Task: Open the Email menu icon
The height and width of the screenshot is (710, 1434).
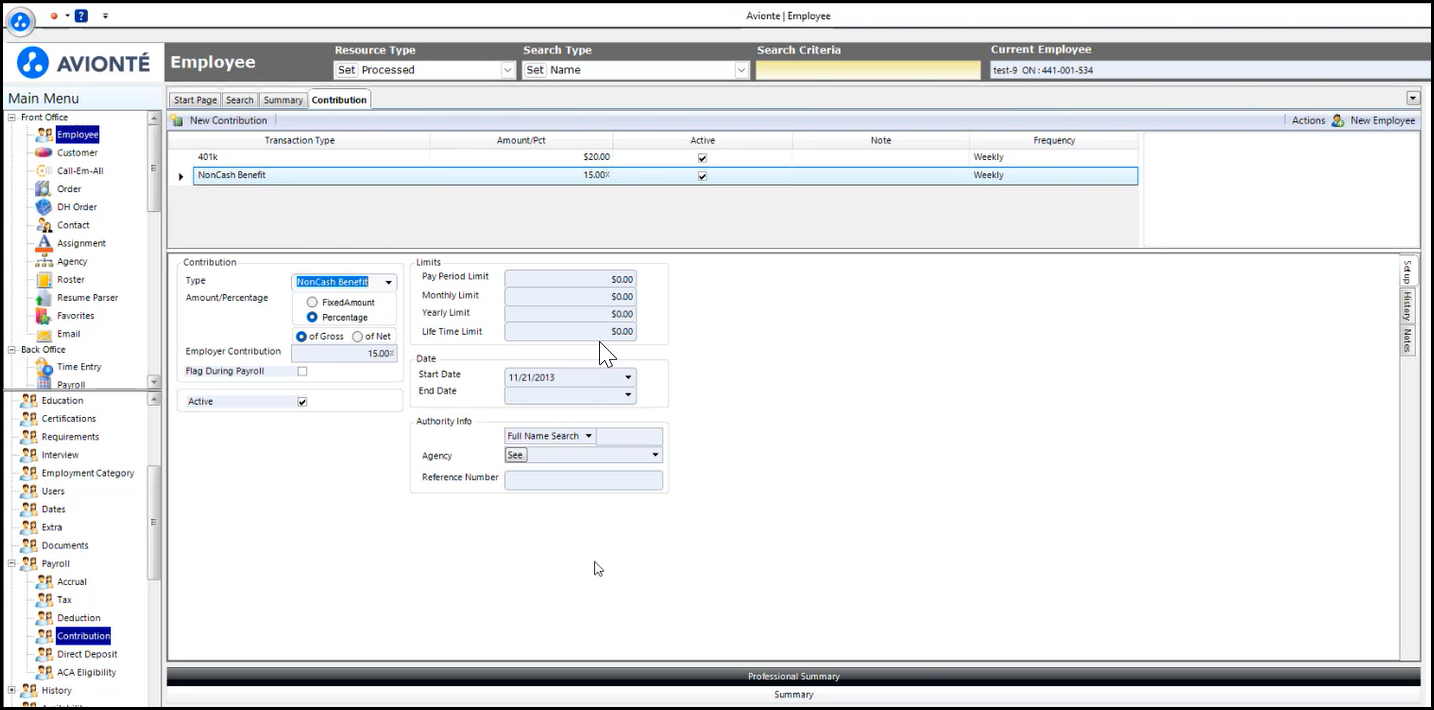Action: (x=44, y=333)
